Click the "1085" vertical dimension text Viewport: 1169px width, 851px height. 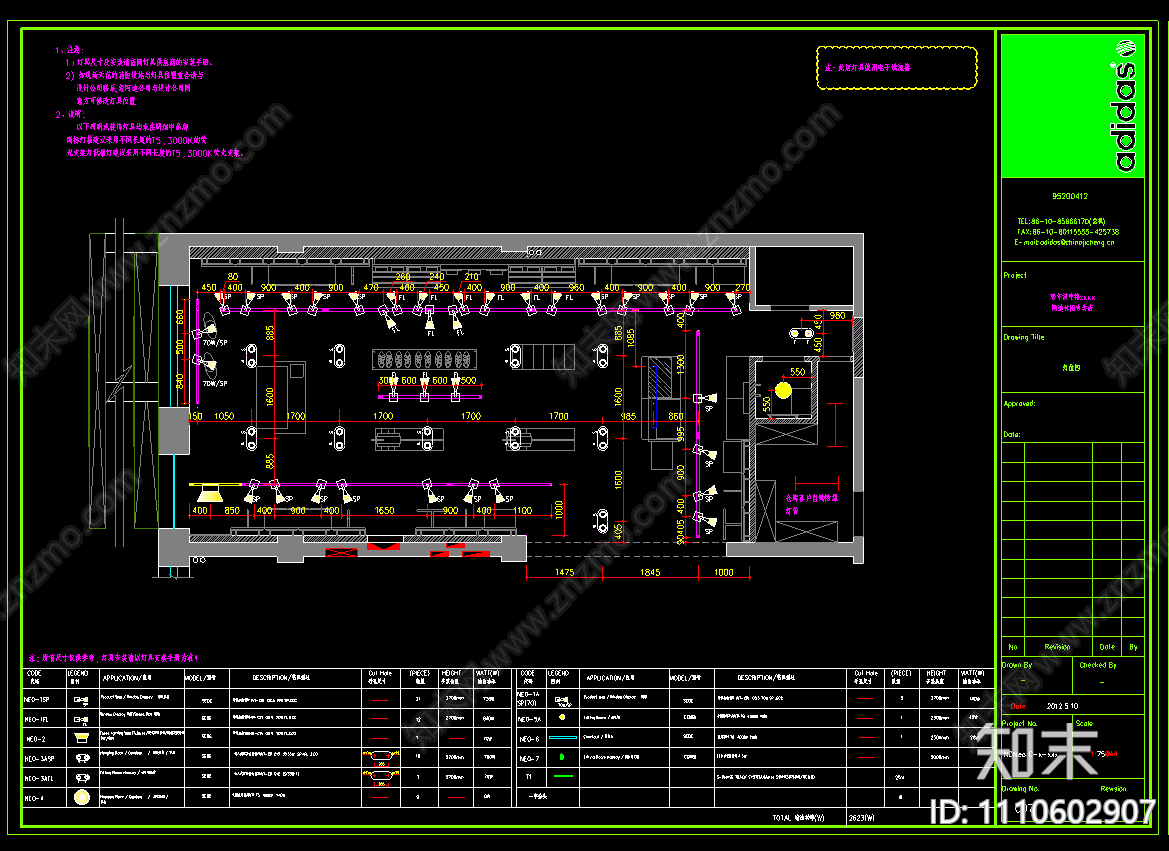(631, 338)
